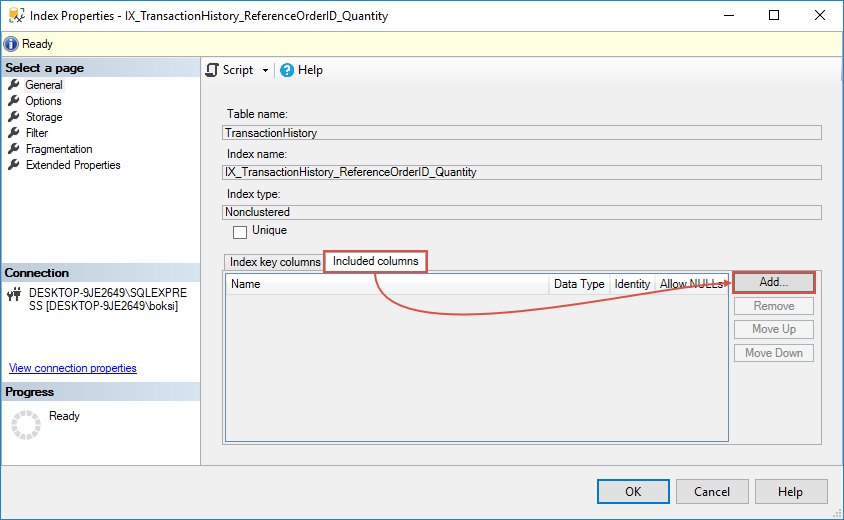This screenshot has width=844, height=520.
Task: Click the Index Properties window title icon
Action: coord(17,15)
